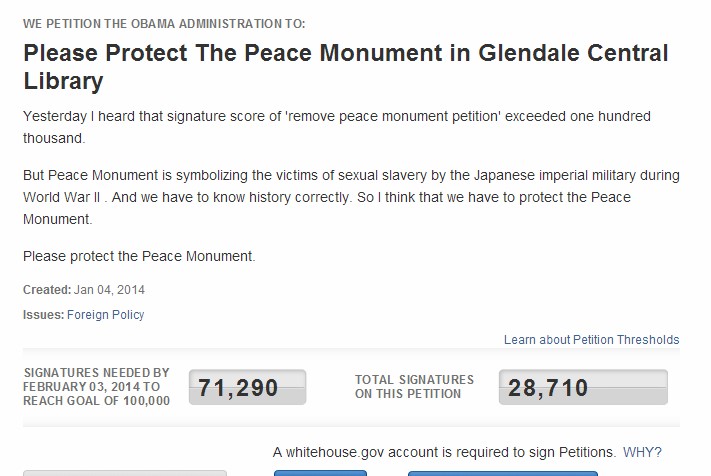Click the 'Created:' bold label
711x476 pixels.
click(x=47, y=290)
